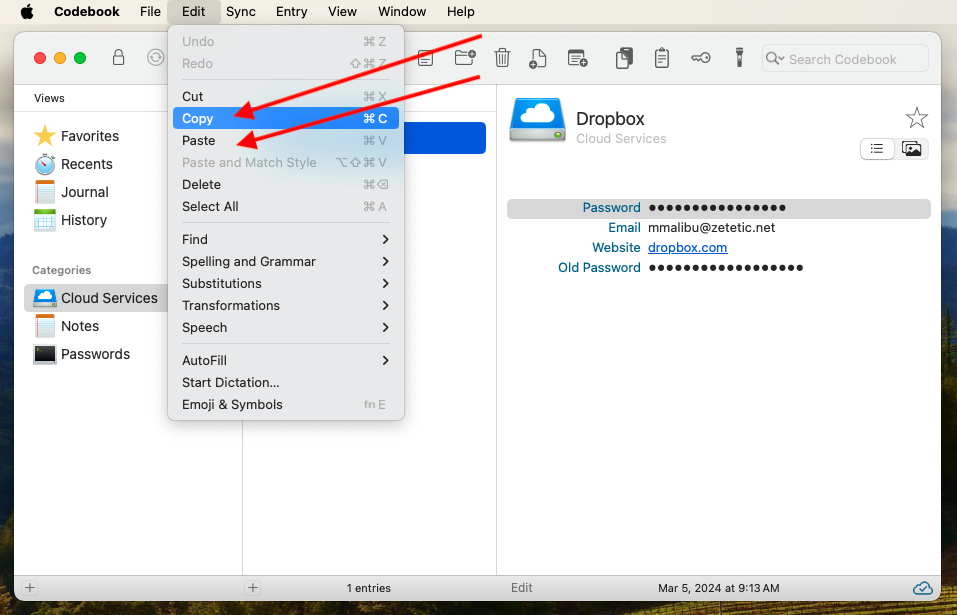The width and height of the screenshot is (957, 615).
Task: Expand the Find submenu
Action: tap(286, 239)
